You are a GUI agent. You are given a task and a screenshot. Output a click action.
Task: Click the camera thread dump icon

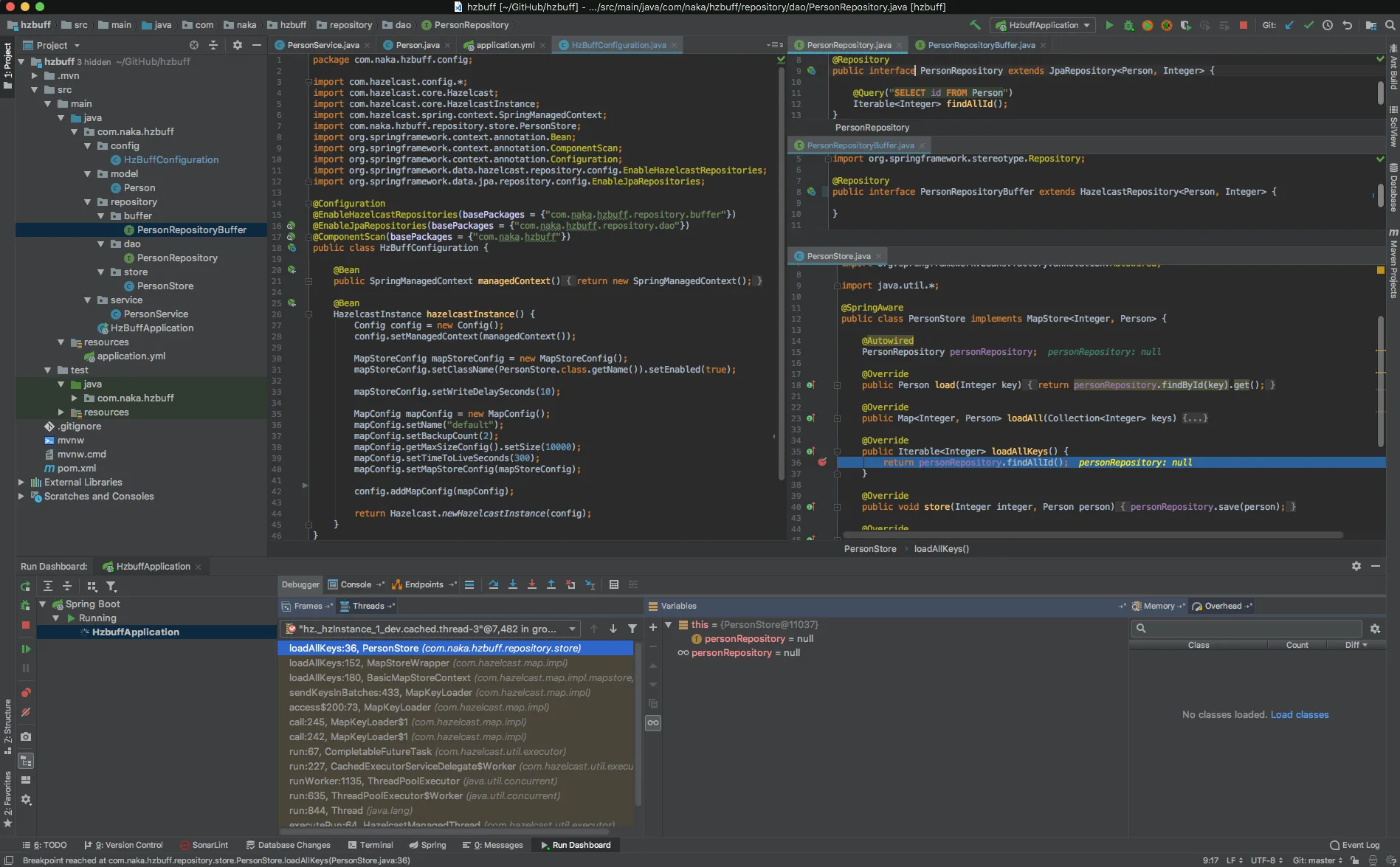click(26, 736)
